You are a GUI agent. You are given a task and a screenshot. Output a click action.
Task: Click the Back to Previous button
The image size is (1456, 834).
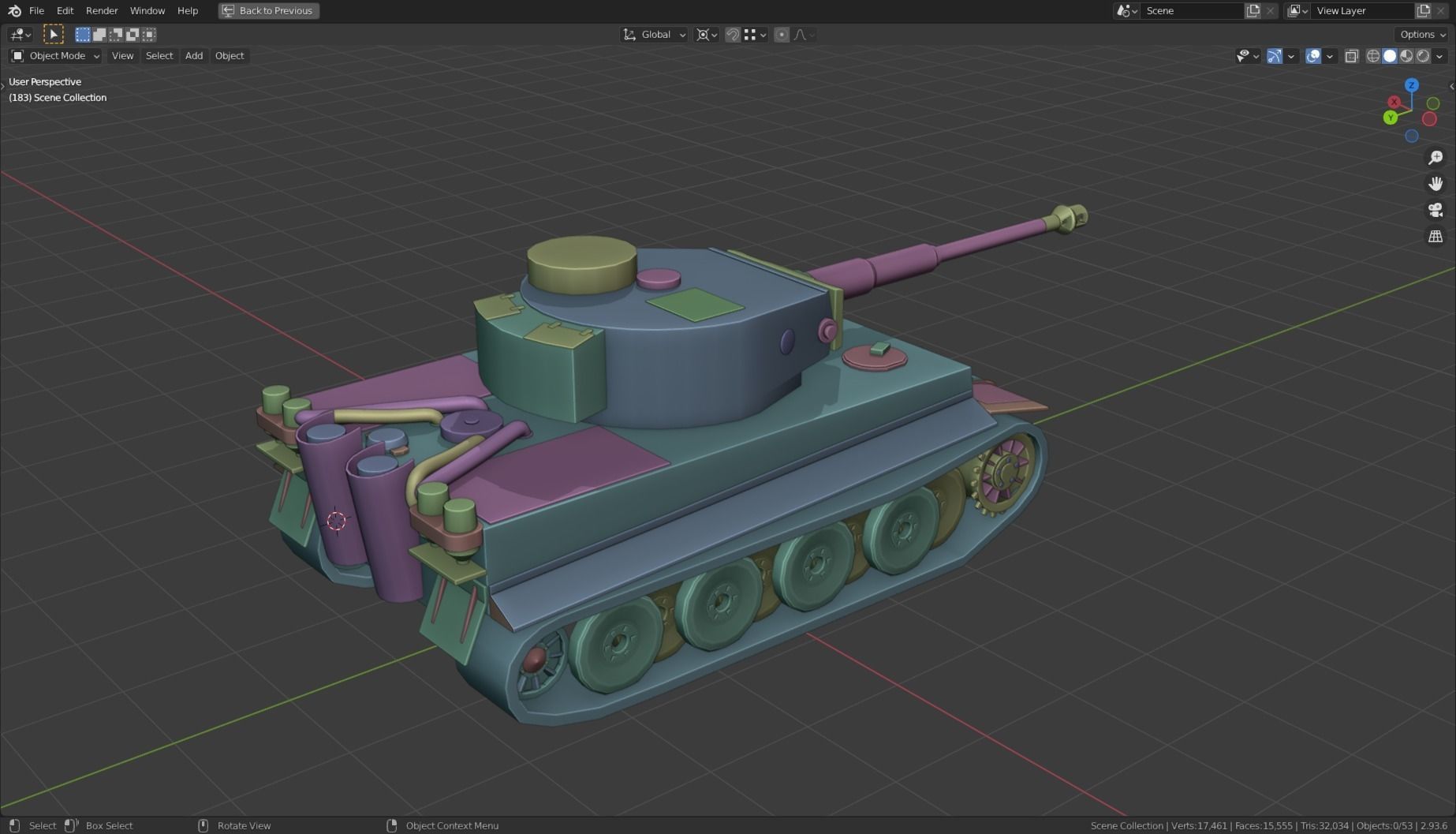pyautogui.click(x=269, y=11)
